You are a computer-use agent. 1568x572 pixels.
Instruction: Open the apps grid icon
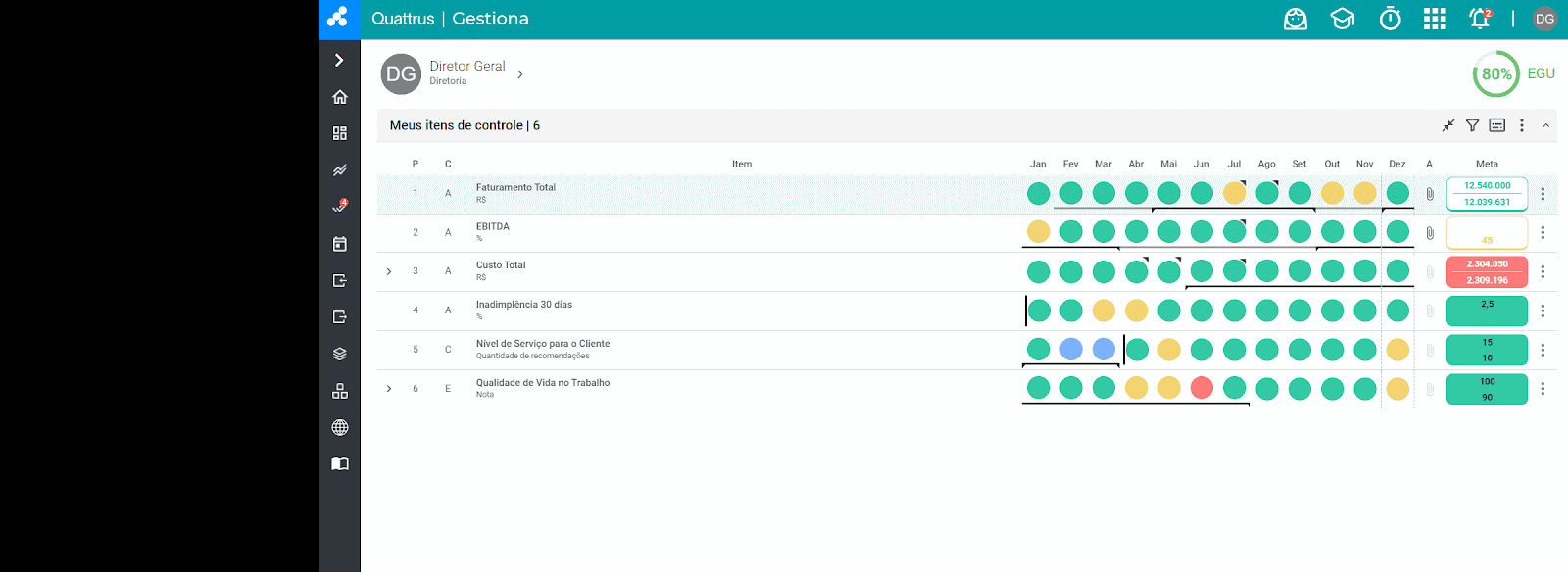coord(1435,19)
